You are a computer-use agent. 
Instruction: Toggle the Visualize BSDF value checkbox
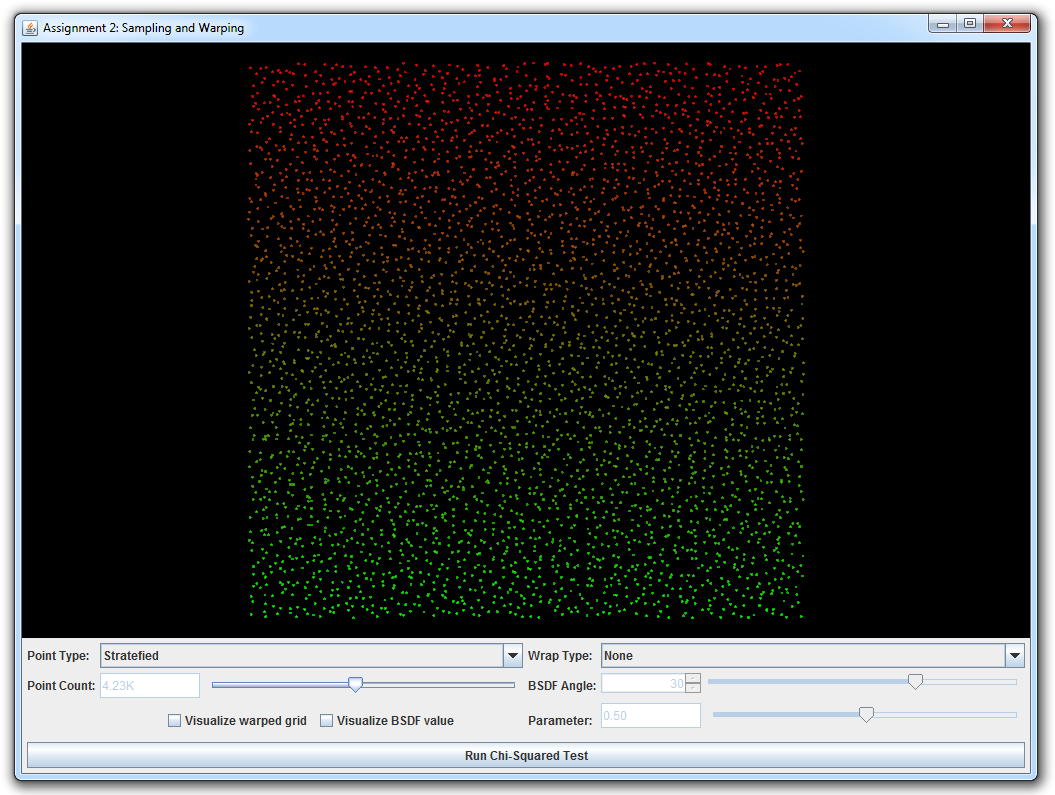click(327, 720)
